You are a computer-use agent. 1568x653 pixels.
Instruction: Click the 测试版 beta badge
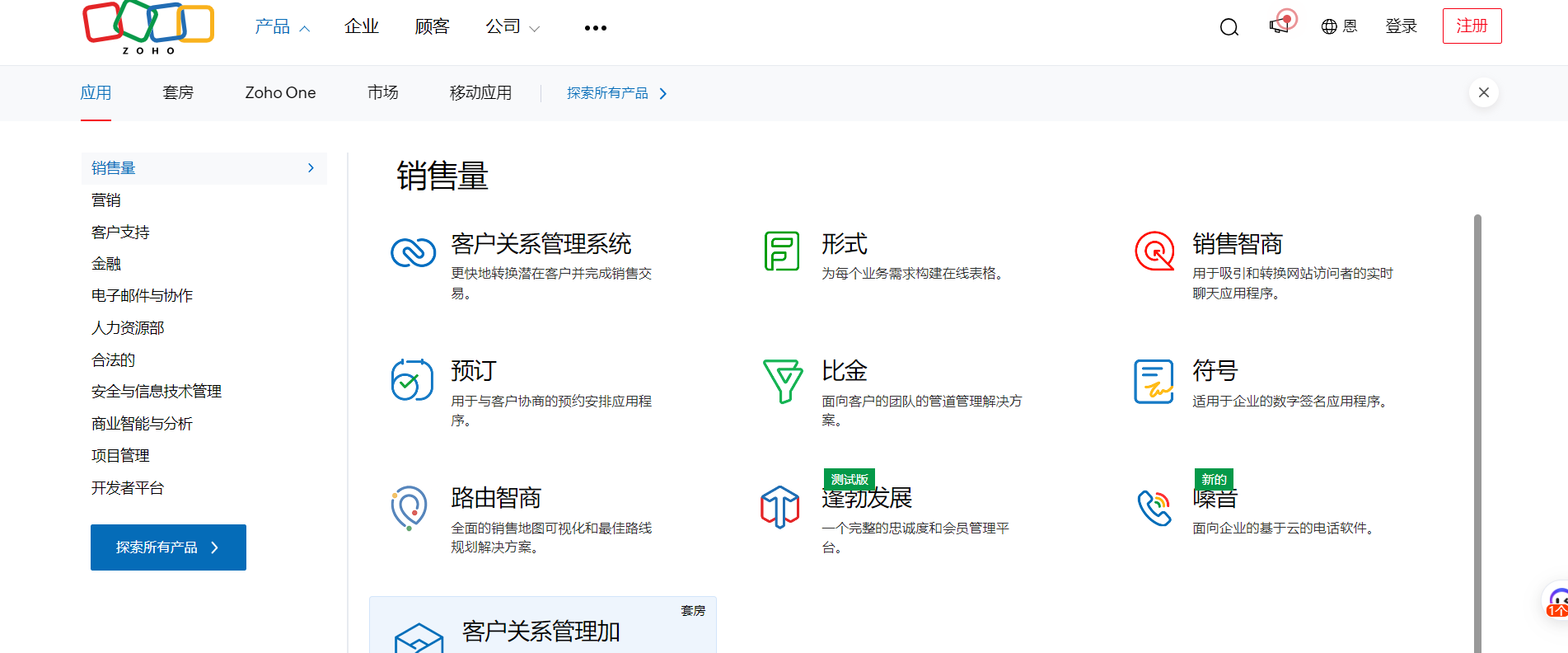coord(850,479)
